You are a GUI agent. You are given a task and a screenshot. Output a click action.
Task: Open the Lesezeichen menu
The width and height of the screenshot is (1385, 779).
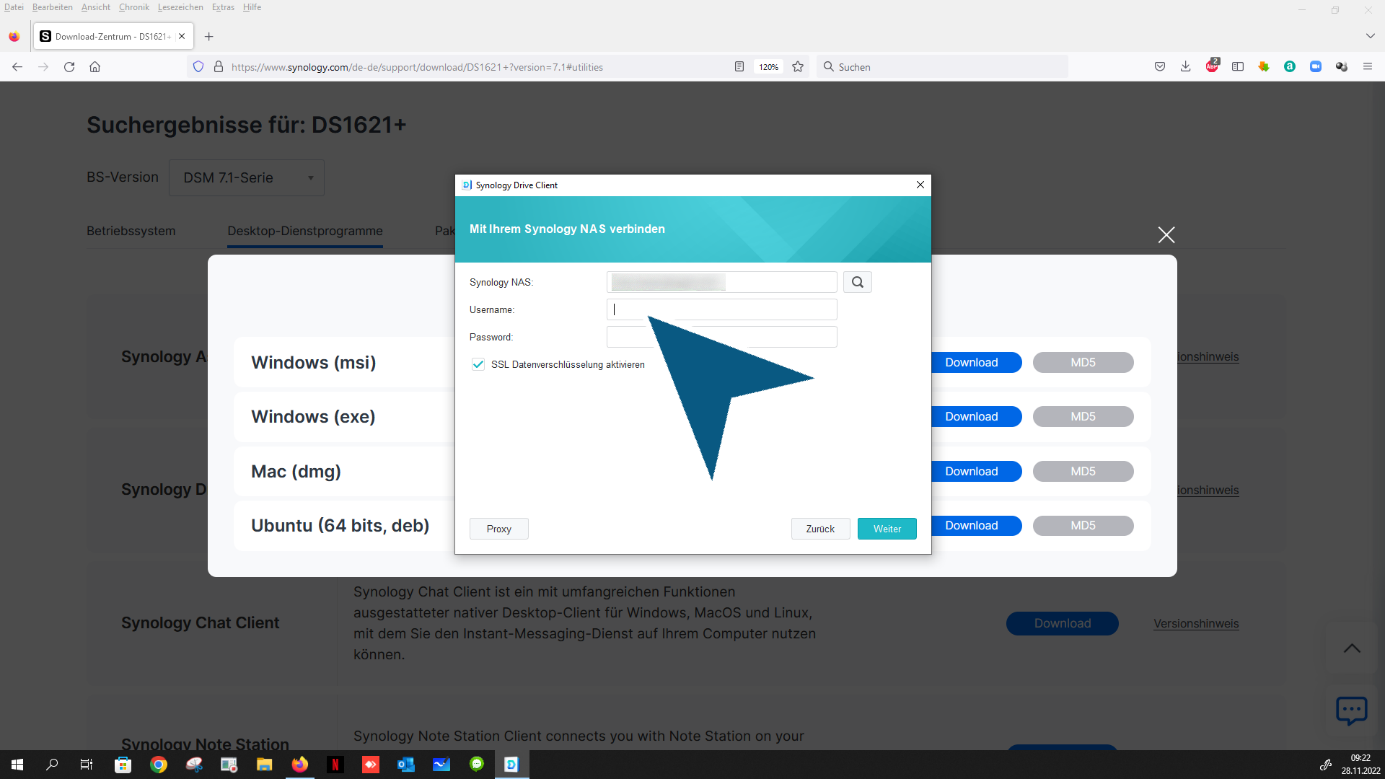click(x=181, y=7)
